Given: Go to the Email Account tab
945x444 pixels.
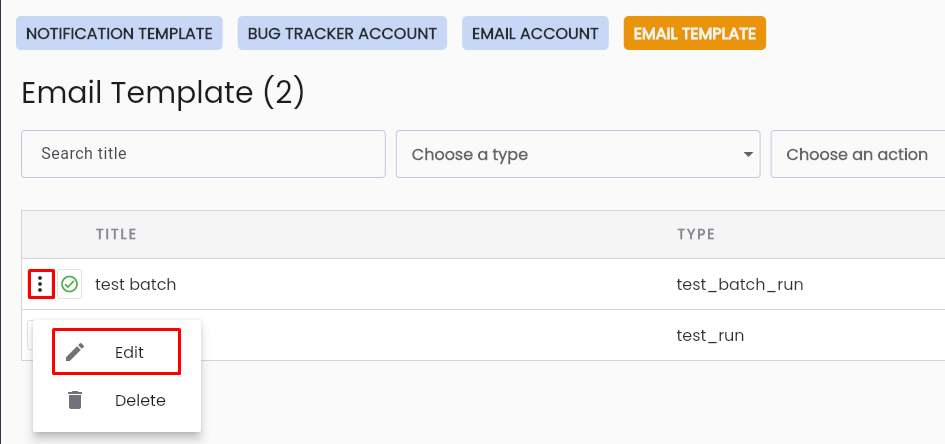Looking at the screenshot, I should (x=535, y=33).
